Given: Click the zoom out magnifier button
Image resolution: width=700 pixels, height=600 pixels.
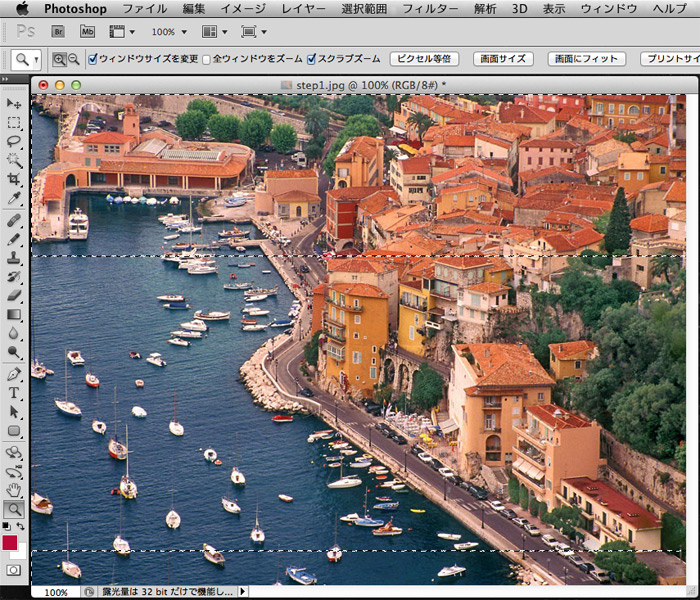Looking at the screenshot, I should 73,59.
